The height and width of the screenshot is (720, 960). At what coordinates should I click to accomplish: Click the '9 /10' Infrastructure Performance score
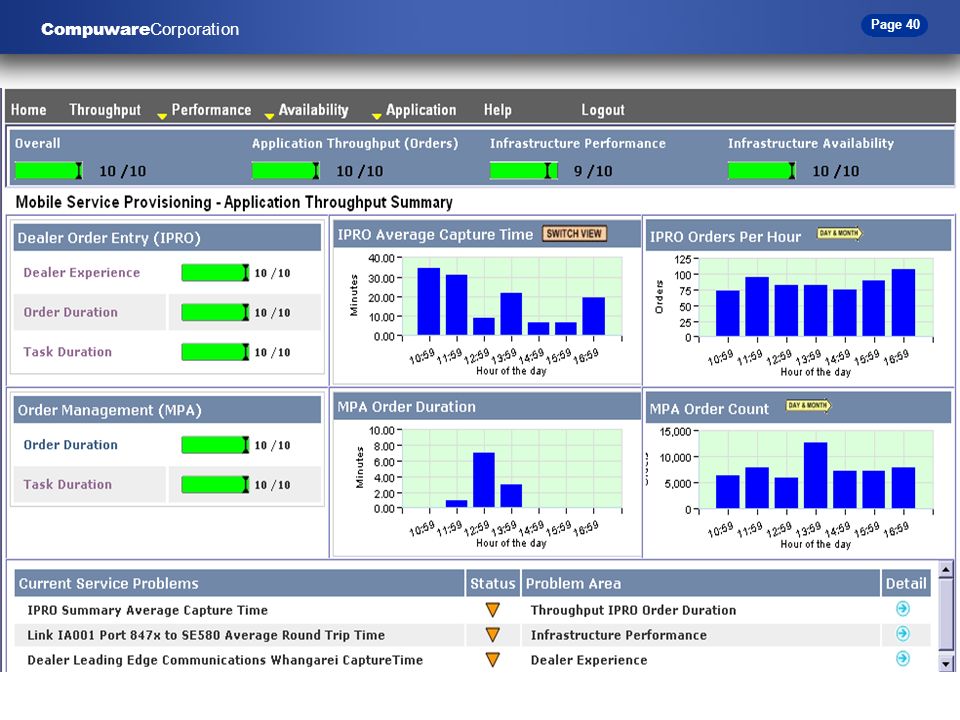coord(593,171)
